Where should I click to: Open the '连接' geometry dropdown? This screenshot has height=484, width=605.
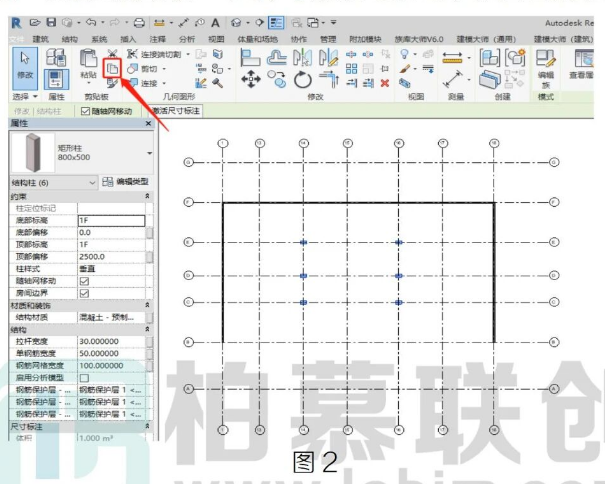[x=164, y=83]
